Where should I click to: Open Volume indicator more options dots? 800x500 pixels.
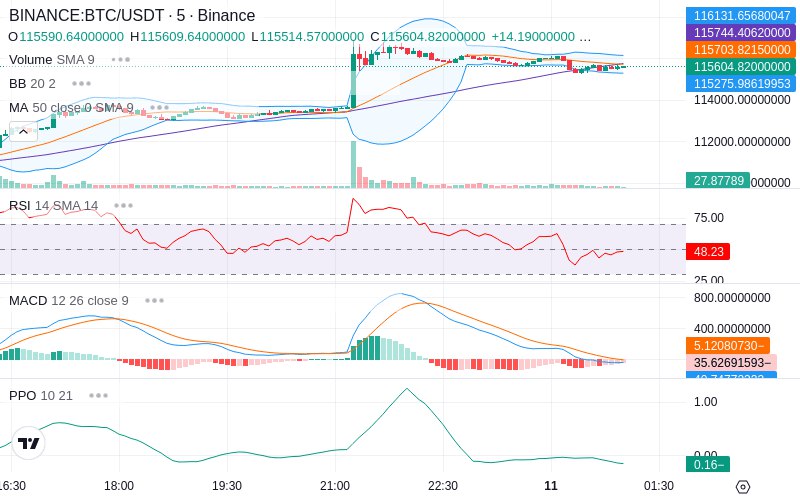tap(120, 60)
